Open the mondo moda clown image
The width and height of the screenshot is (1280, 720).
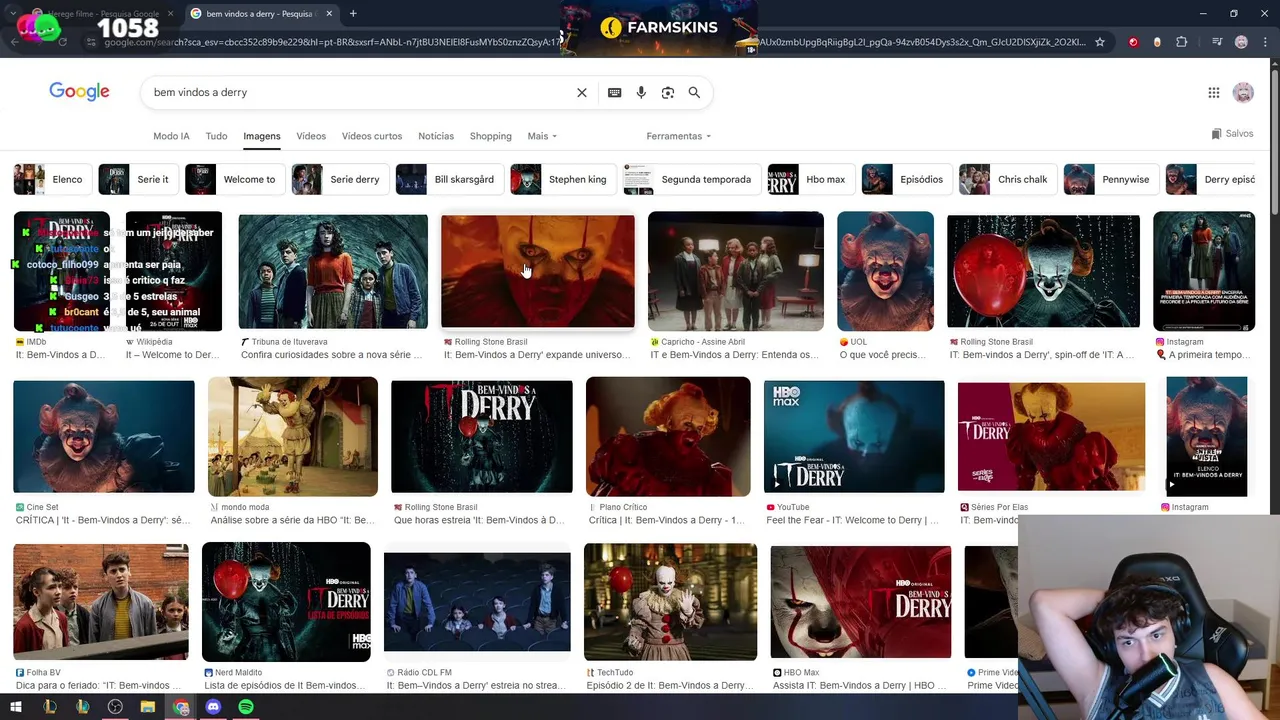point(293,437)
